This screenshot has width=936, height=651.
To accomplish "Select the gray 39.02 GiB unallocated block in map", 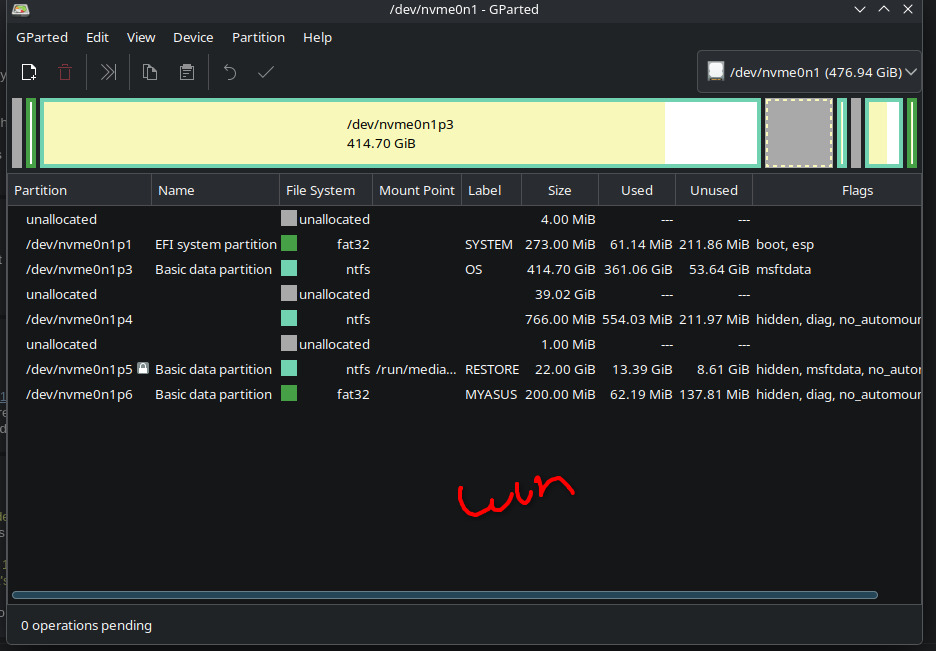I will pos(799,133).
